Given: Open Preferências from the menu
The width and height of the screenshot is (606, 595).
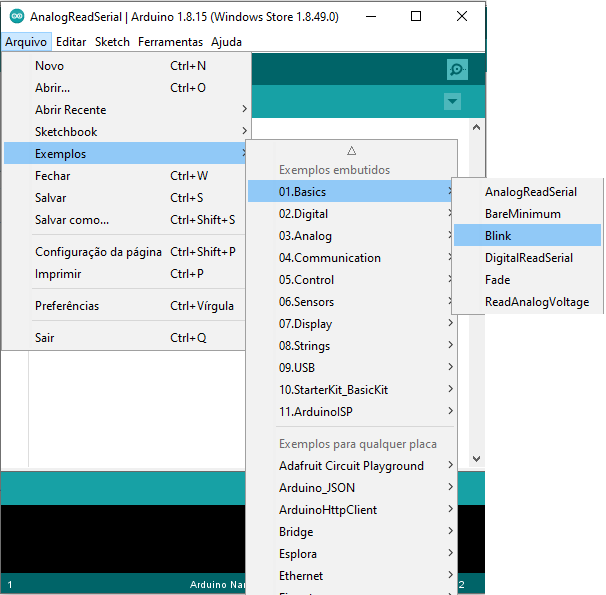Looking at the screenshot, I should point(124,306).
